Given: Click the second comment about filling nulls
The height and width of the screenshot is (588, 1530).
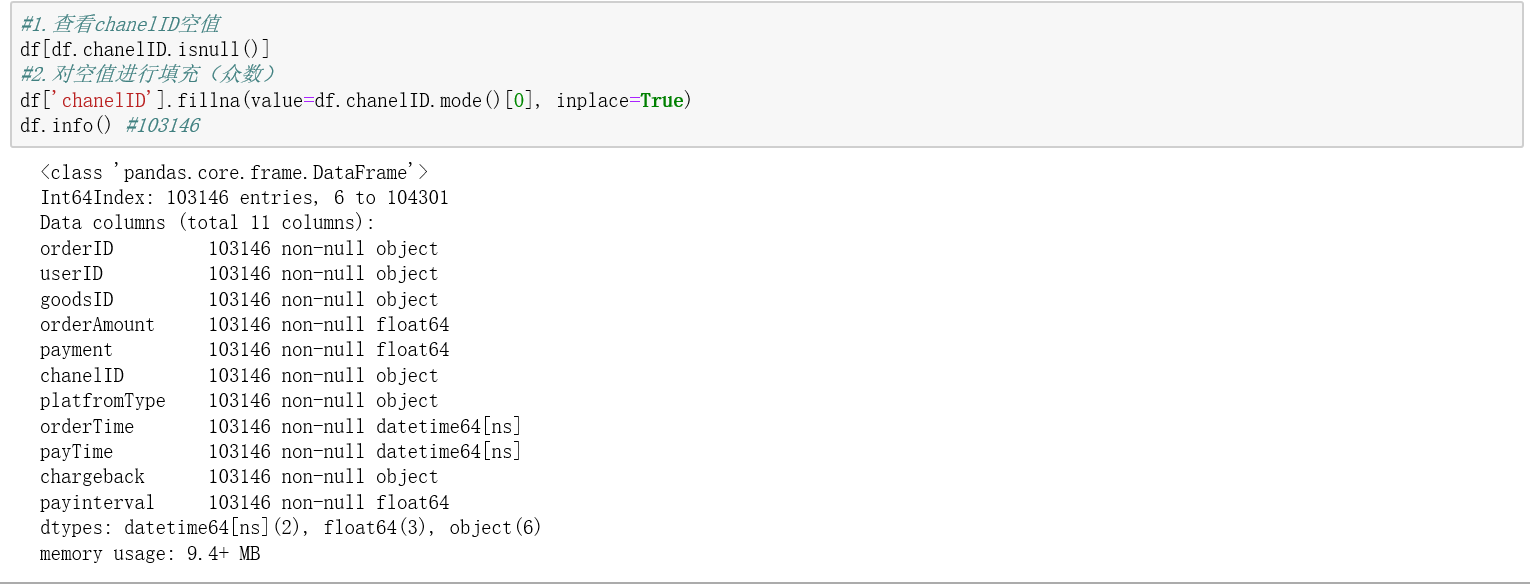Looking at the screenshot, I should click(x=149, y=75).
